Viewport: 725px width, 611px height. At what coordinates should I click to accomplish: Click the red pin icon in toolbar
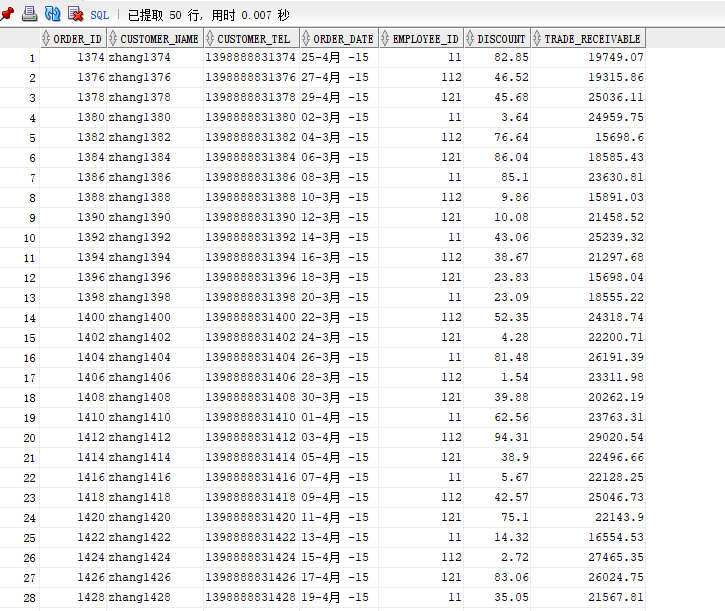pos(6,14)
